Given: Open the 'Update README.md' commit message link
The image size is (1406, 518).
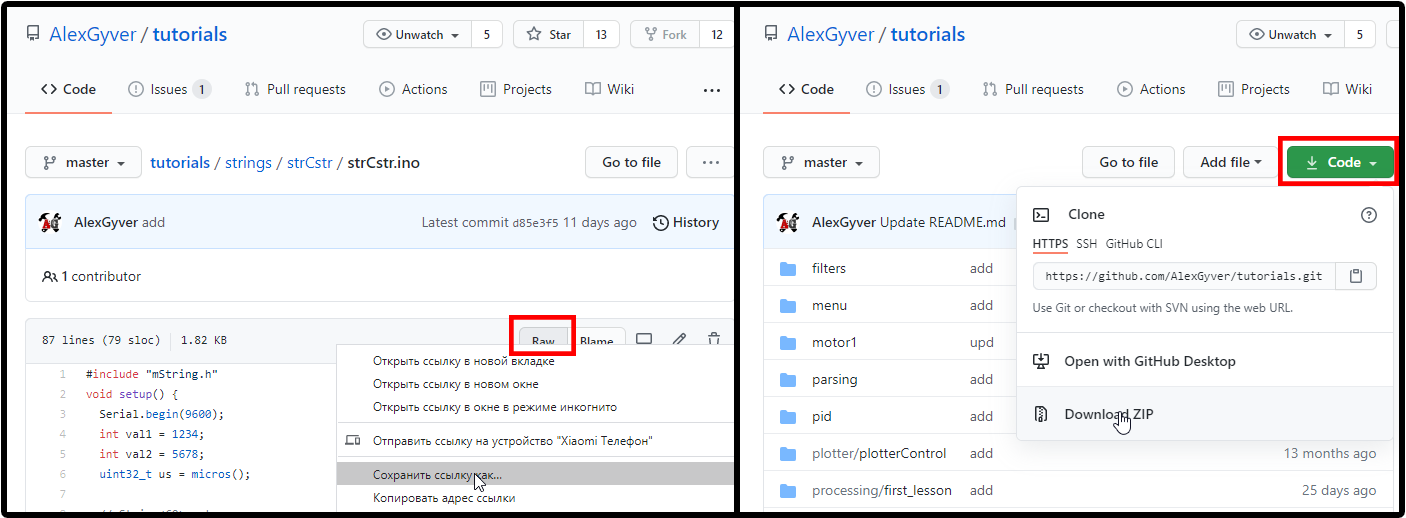Looking at the screenshot, I should click(x=943, y=222).
